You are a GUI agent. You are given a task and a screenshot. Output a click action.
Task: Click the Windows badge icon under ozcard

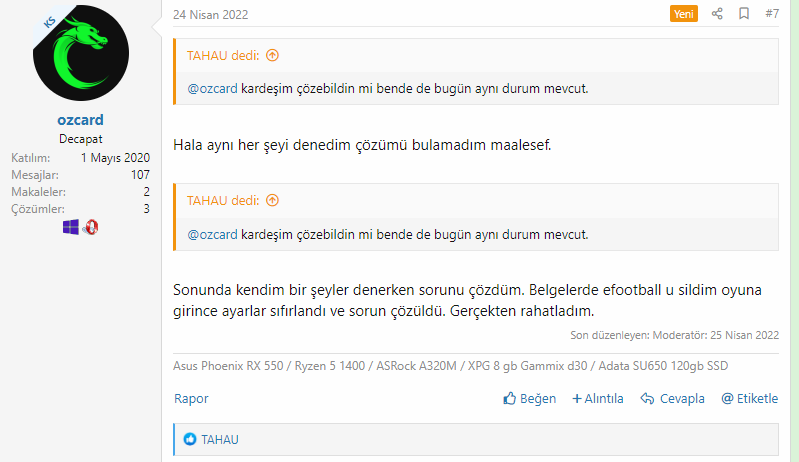pos(71,227)
